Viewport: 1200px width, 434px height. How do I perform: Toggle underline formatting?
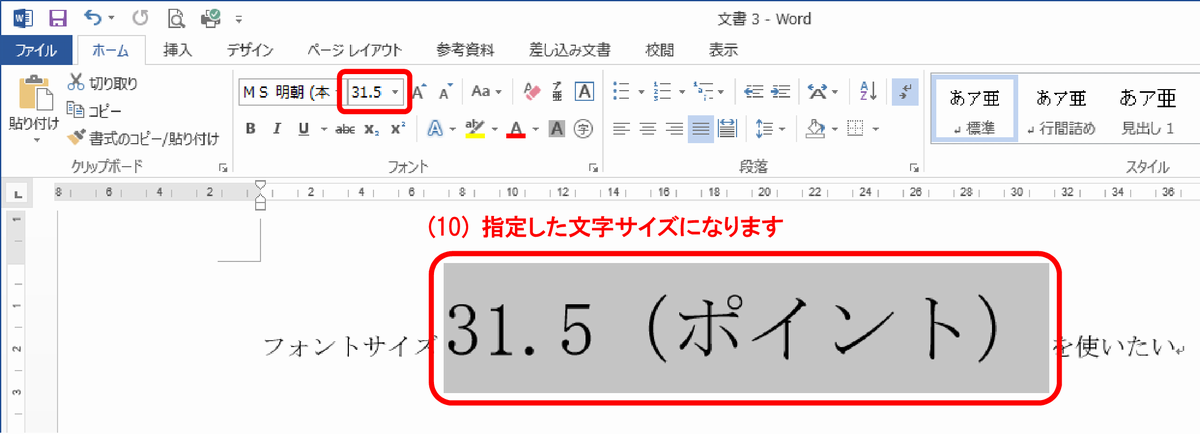(302, 128)
